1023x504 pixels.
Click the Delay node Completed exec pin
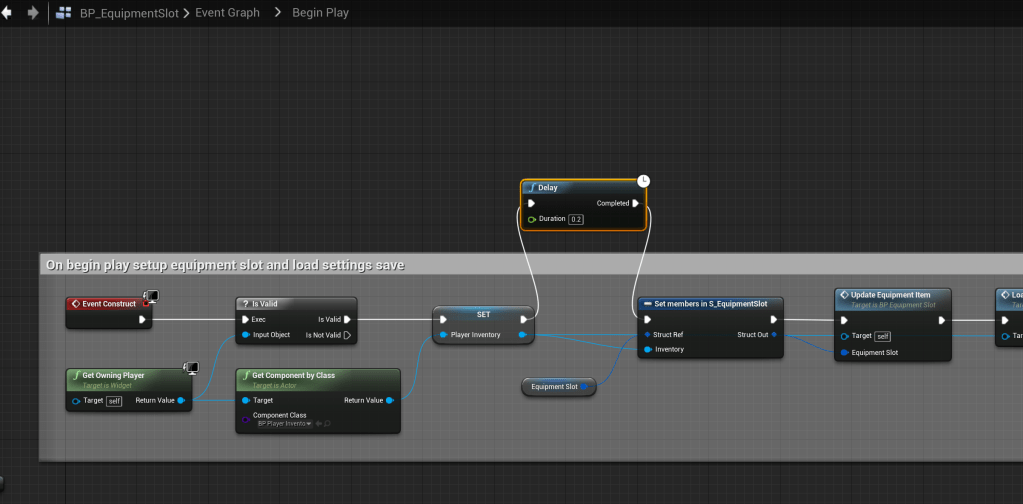[635, 203]
